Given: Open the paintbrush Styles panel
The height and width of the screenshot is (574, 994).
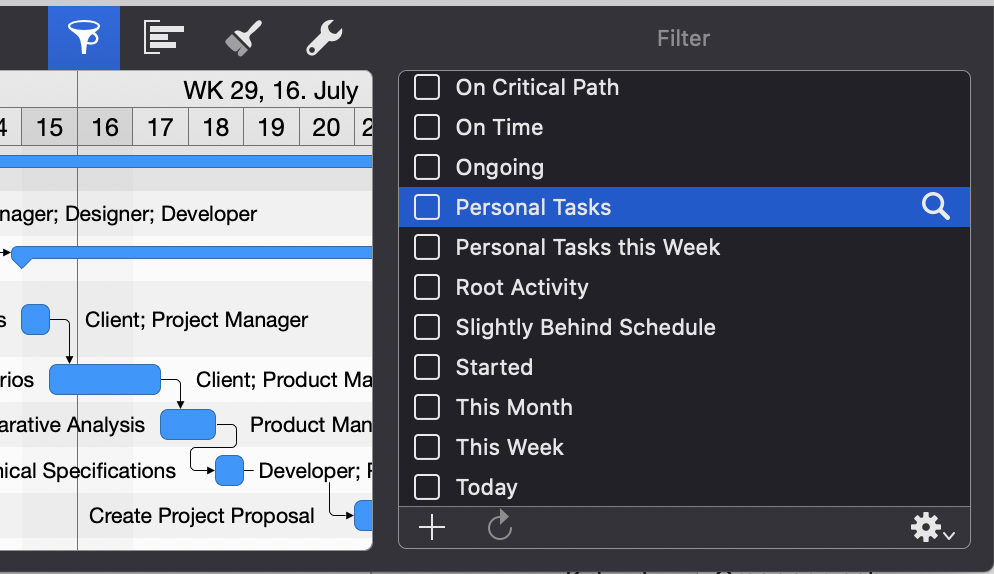Looking at the screenshot, I should [243, 38].
